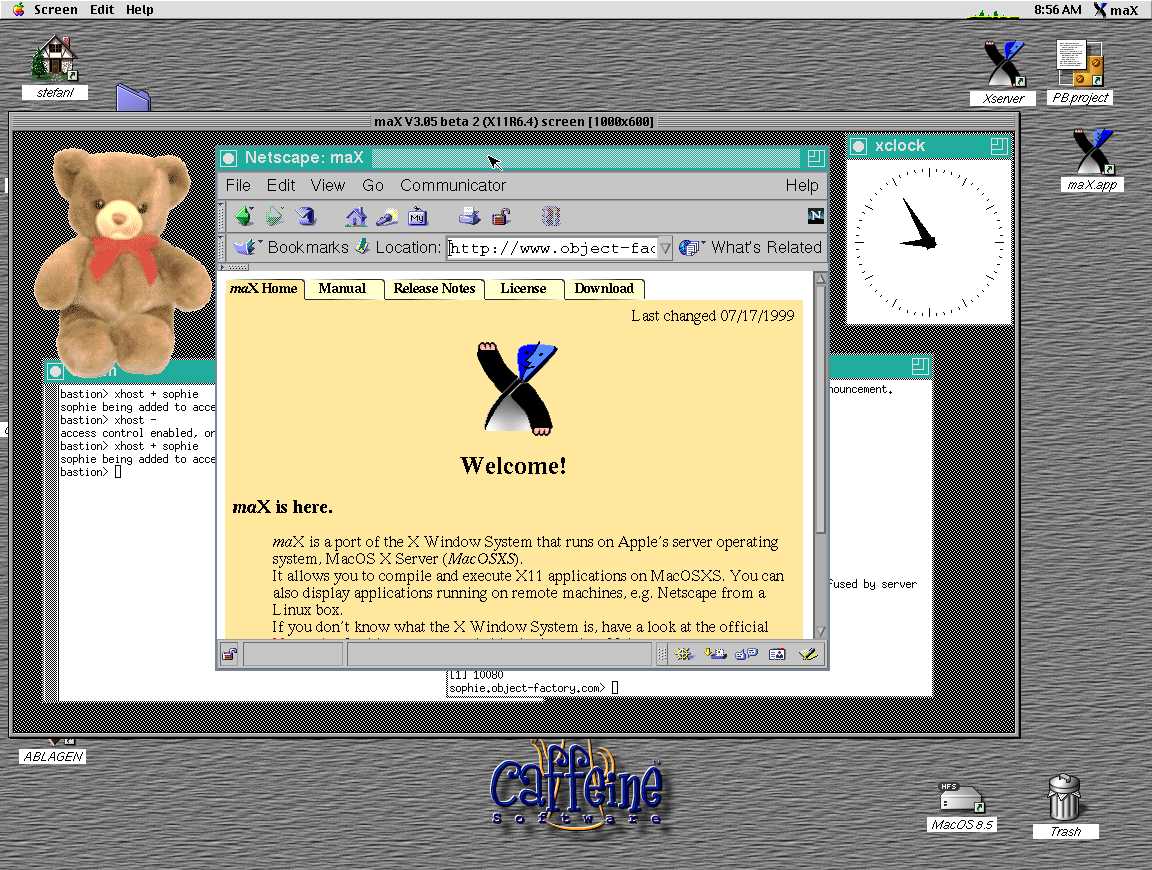Viewport: 1152px width, 870px height.
Task: Click the Netscape N logo icon
Action: pos(815,216)
